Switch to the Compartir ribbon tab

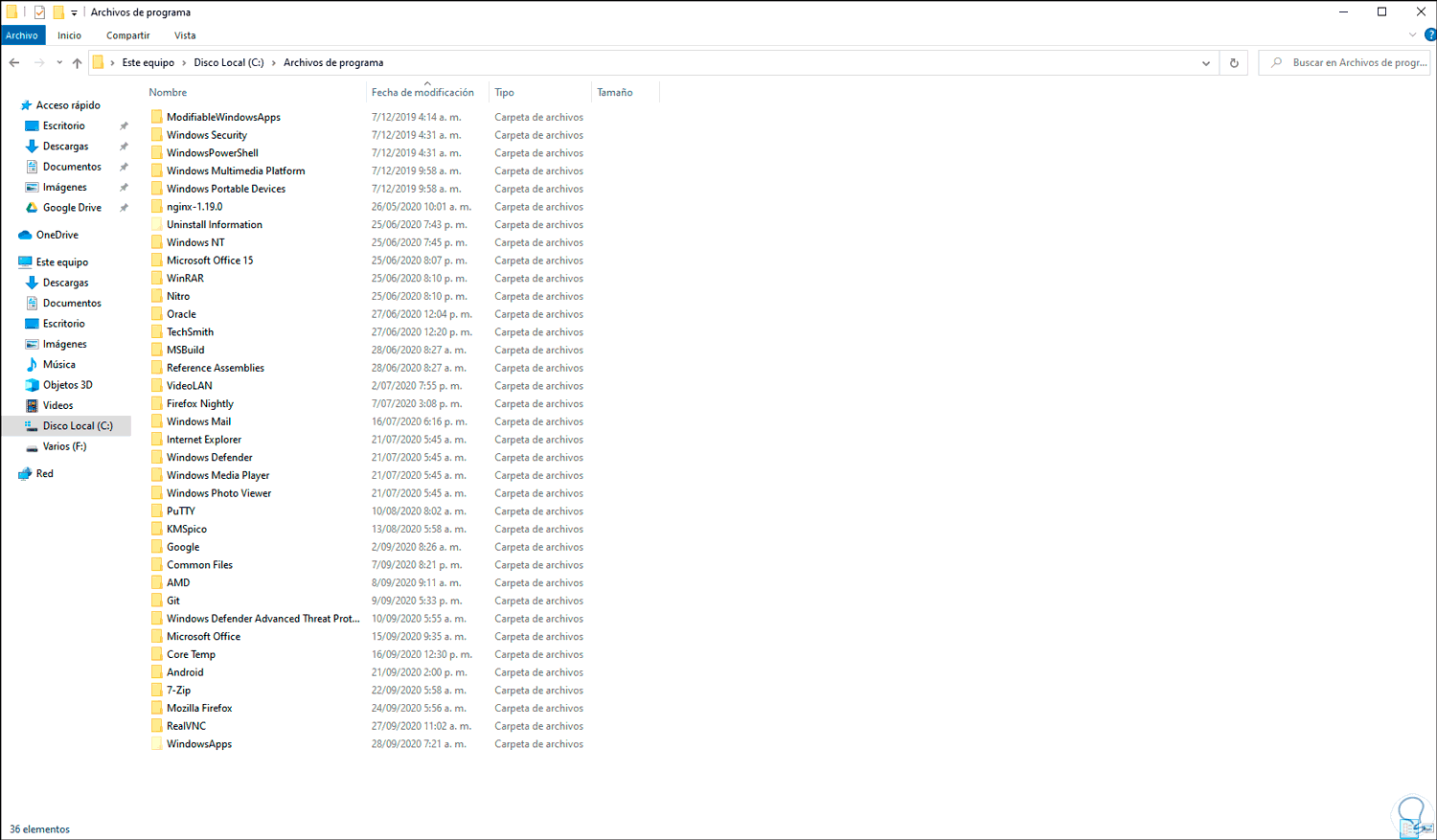coord(128,35)
